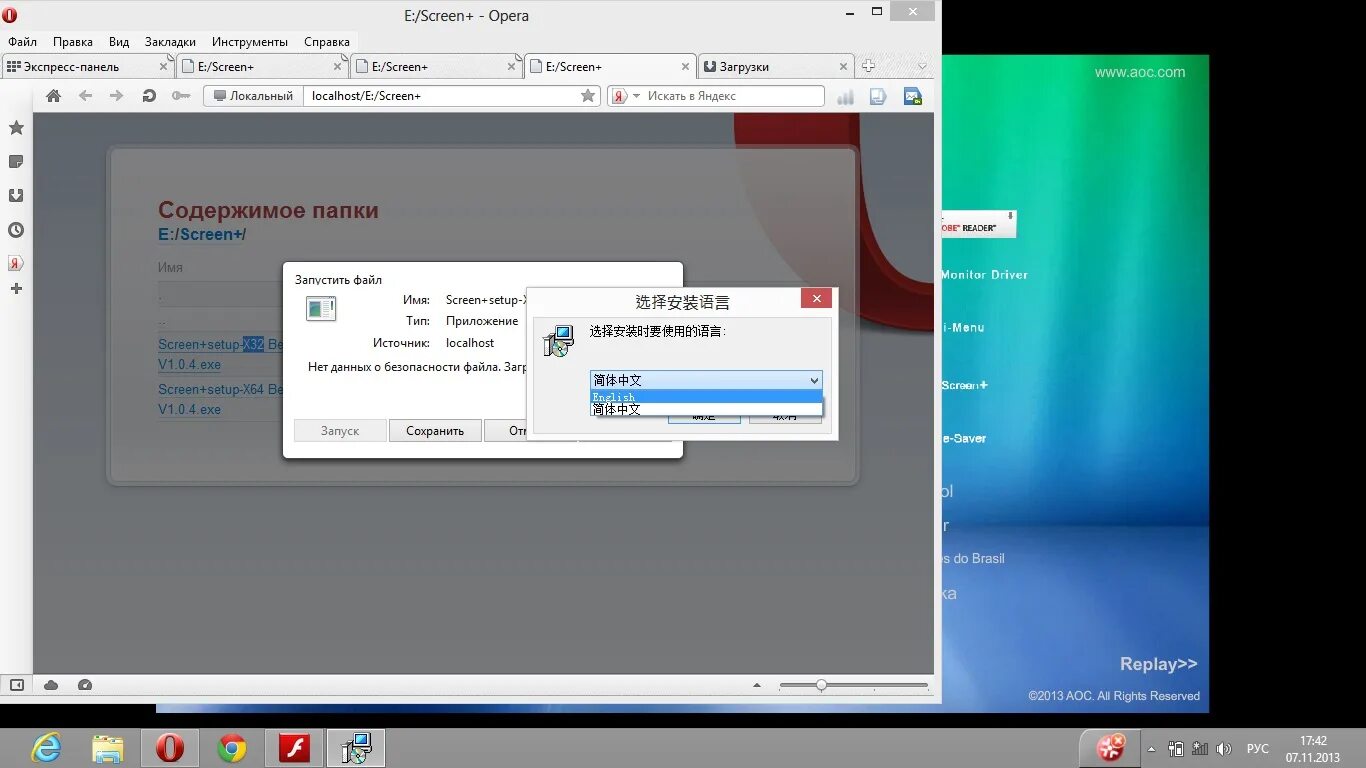The width and height of the screenshot is (1366, 768).
Task: Open the downloads panel in sidebar
Action: 16,196
